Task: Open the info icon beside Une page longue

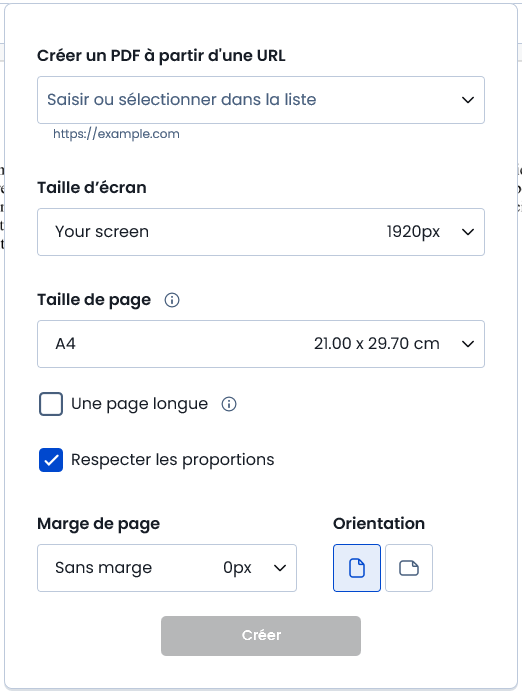Action: point(229,404)
